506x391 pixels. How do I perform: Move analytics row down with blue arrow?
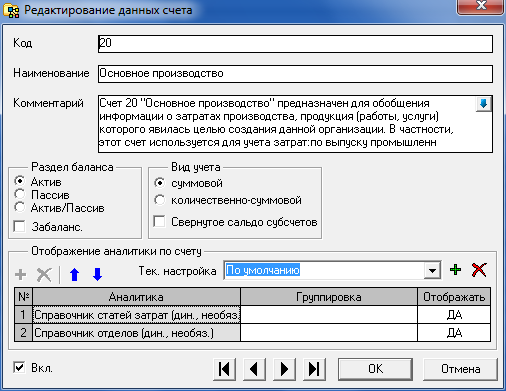tap(97, 275)
